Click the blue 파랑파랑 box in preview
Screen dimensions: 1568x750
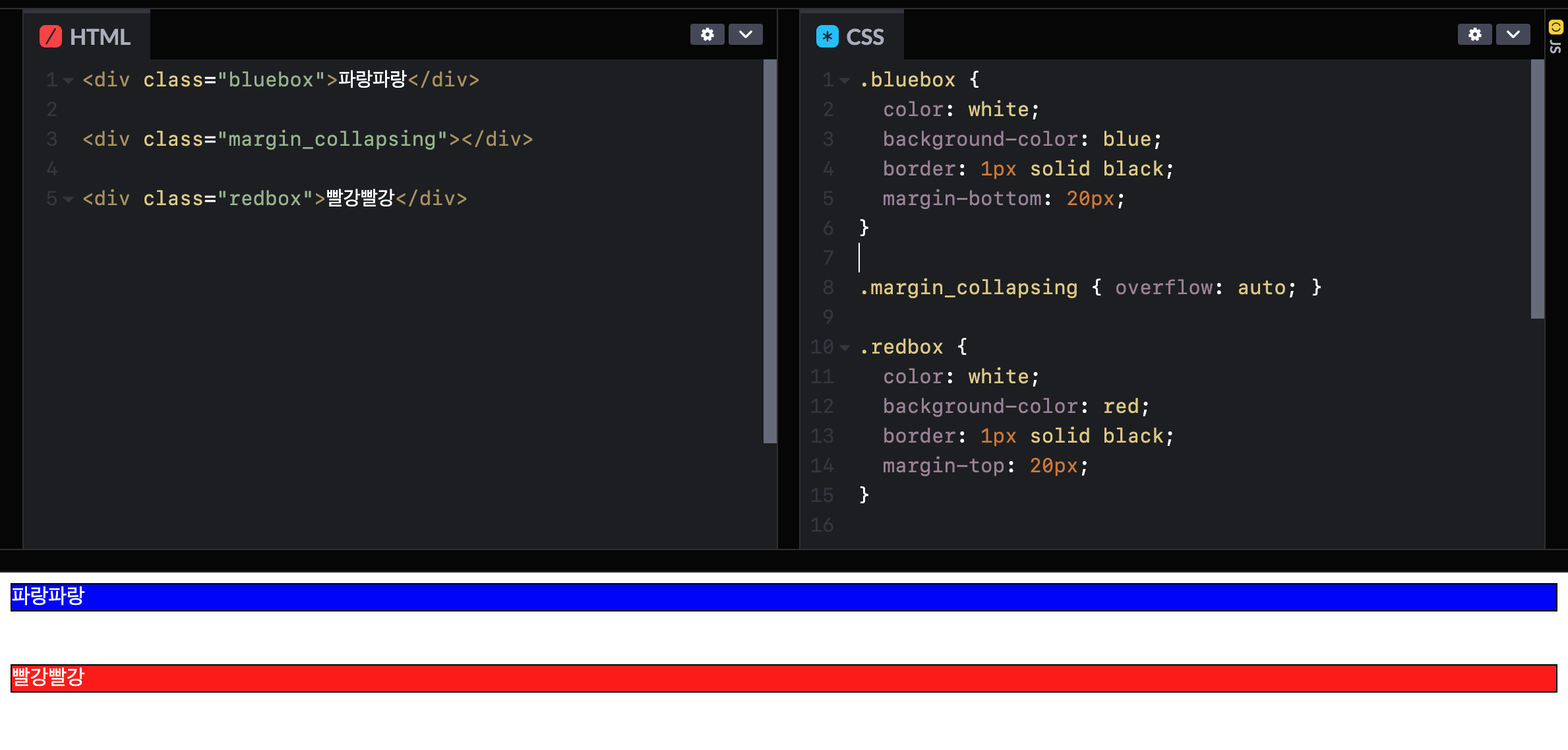[783, 597]
